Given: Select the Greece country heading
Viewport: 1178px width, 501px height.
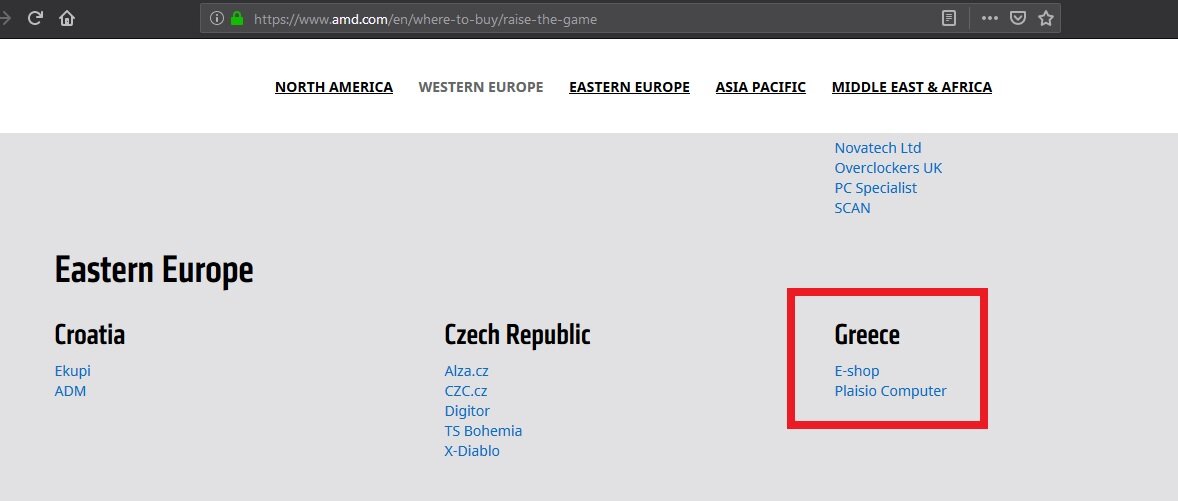Looking at the screenshot, I should tap(867, 335).
